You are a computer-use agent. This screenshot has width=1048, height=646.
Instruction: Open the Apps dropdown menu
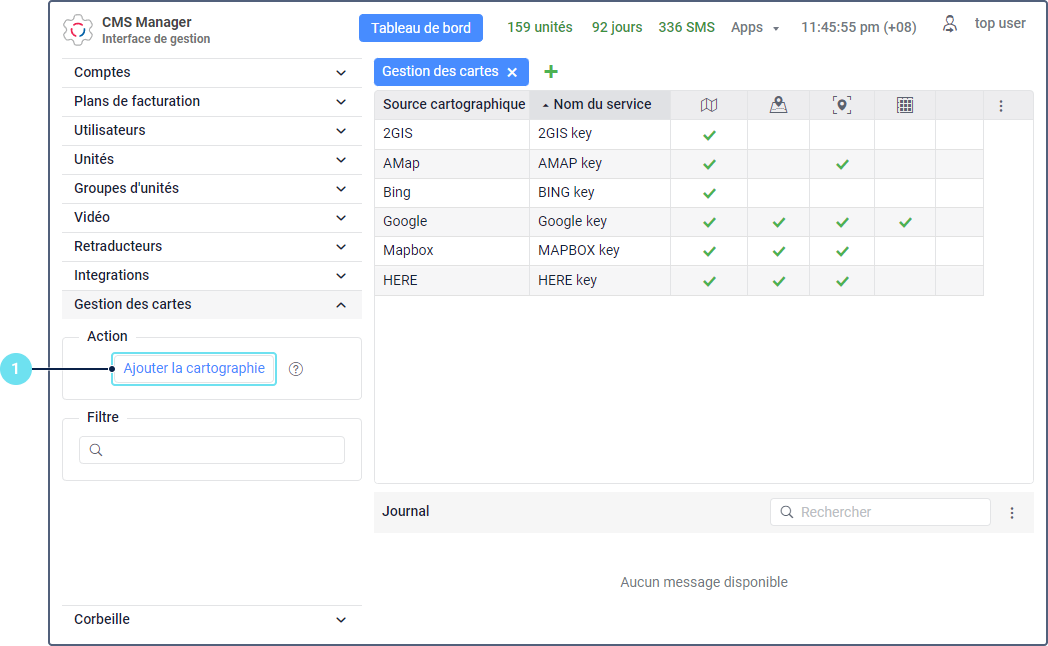coord(755,28)
